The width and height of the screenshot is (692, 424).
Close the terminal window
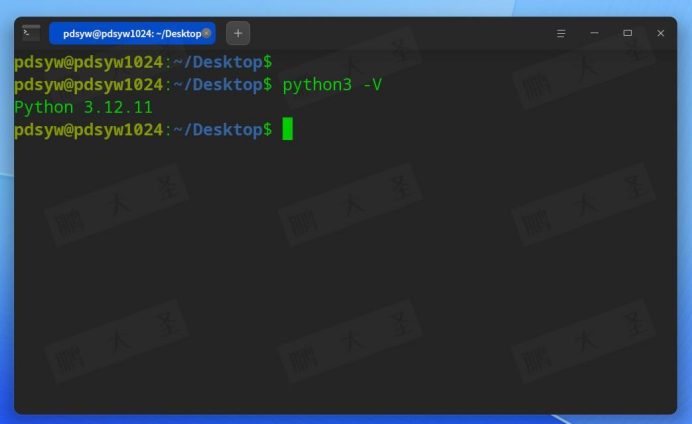661,33
